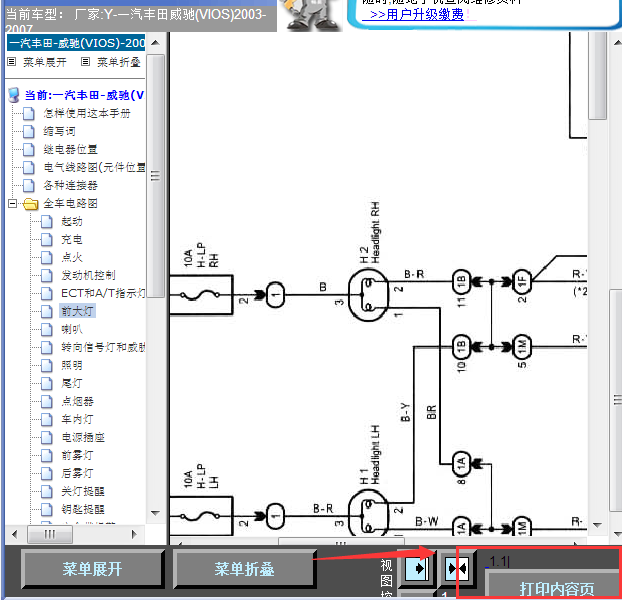The image size is (622, 600).
Task: Click the large 菜单展开 bottom button
Action: [x=92, y=569]
